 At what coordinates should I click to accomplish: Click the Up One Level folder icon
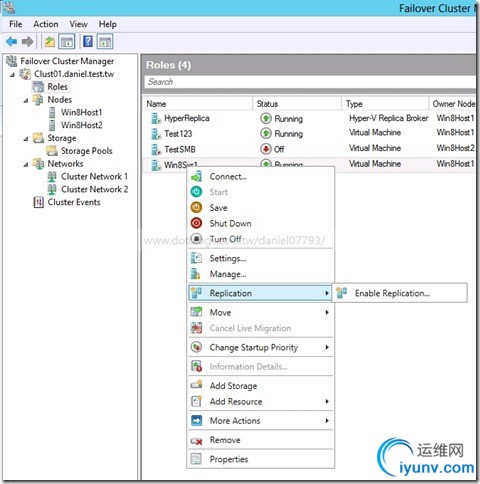pyautogui.click(x=50, y=42)
